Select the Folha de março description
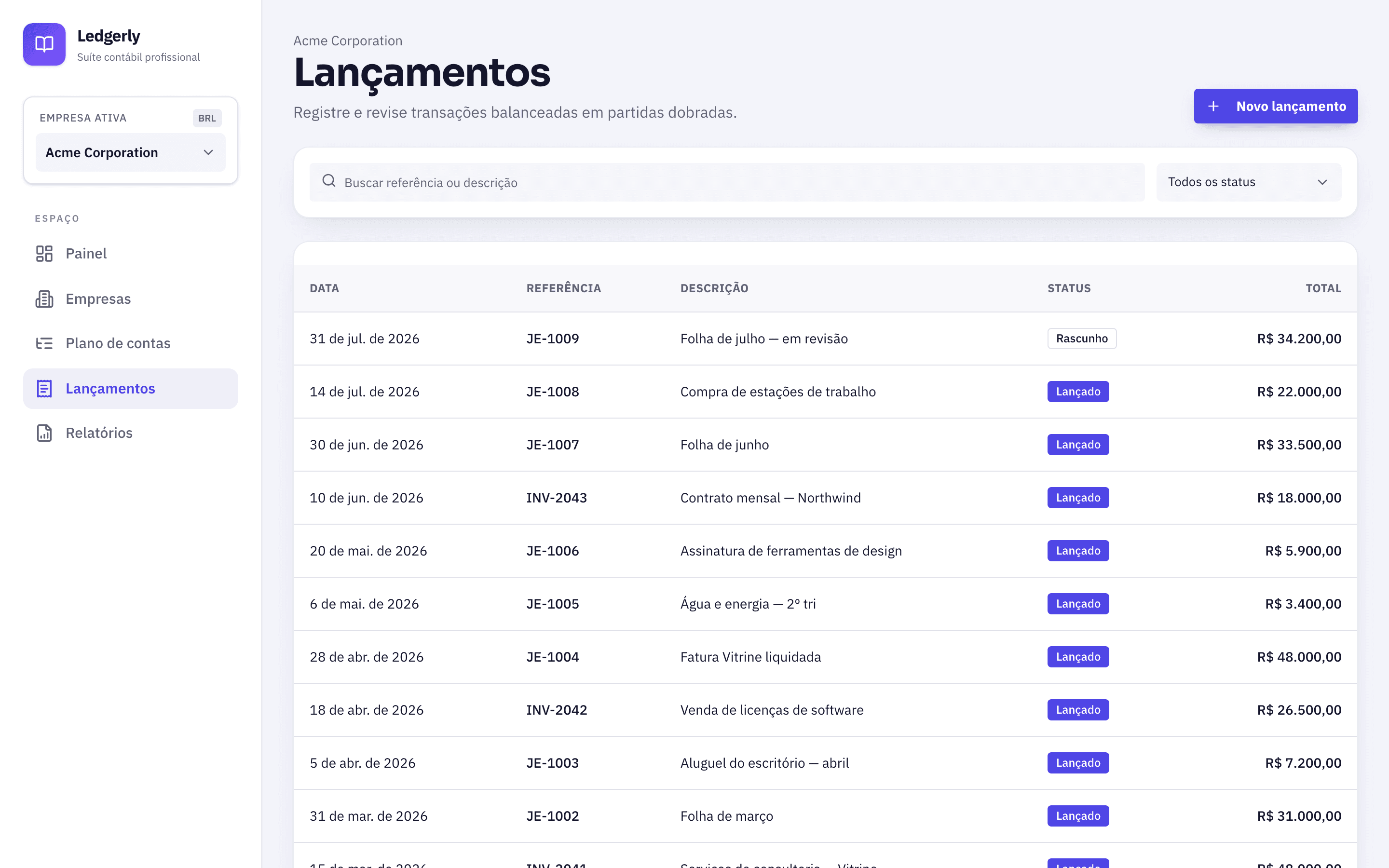1389x868 pixels. pos(727,816)
